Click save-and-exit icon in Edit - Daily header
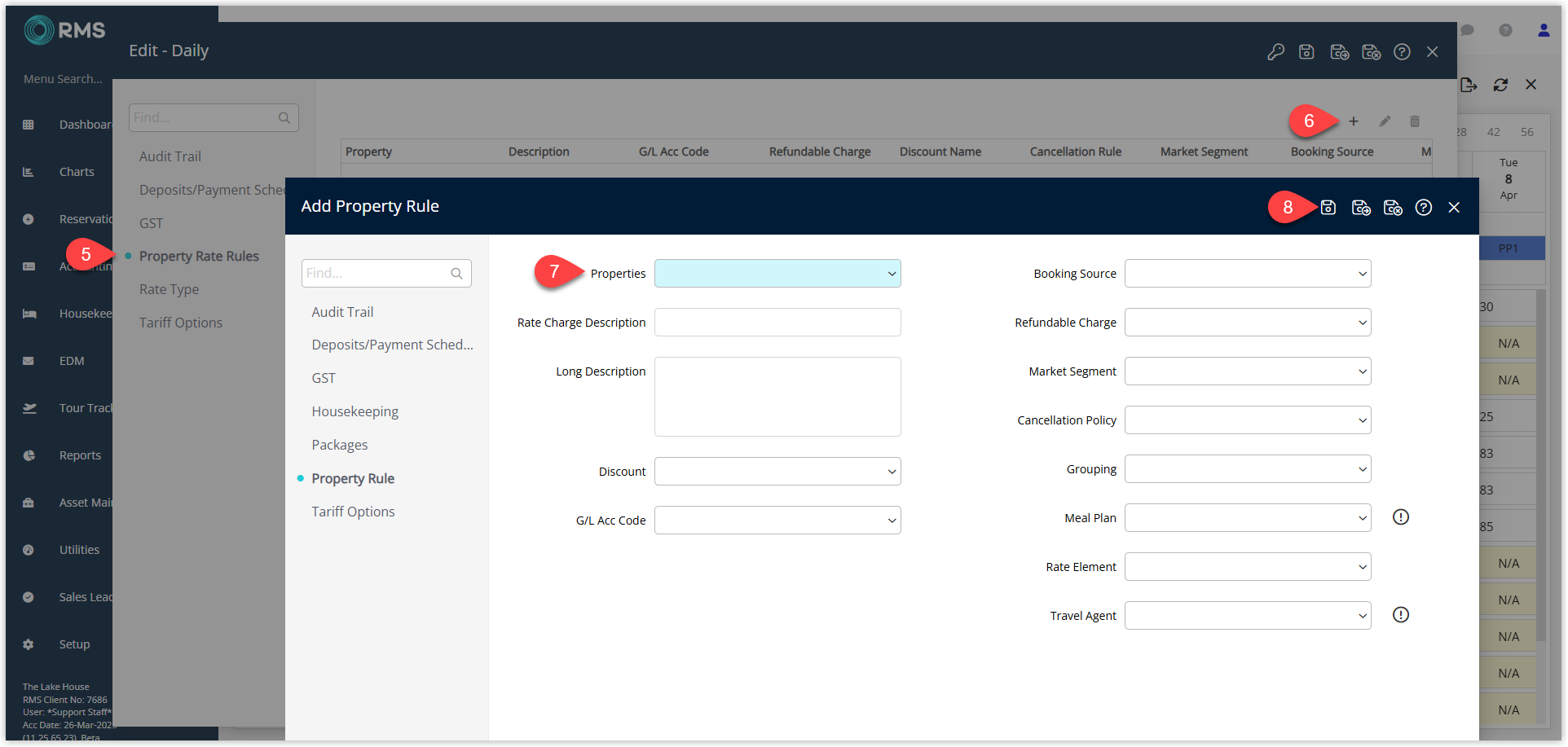This screenshot has height=747, width=1568. pyautogui.click(x=1339, y=52)
